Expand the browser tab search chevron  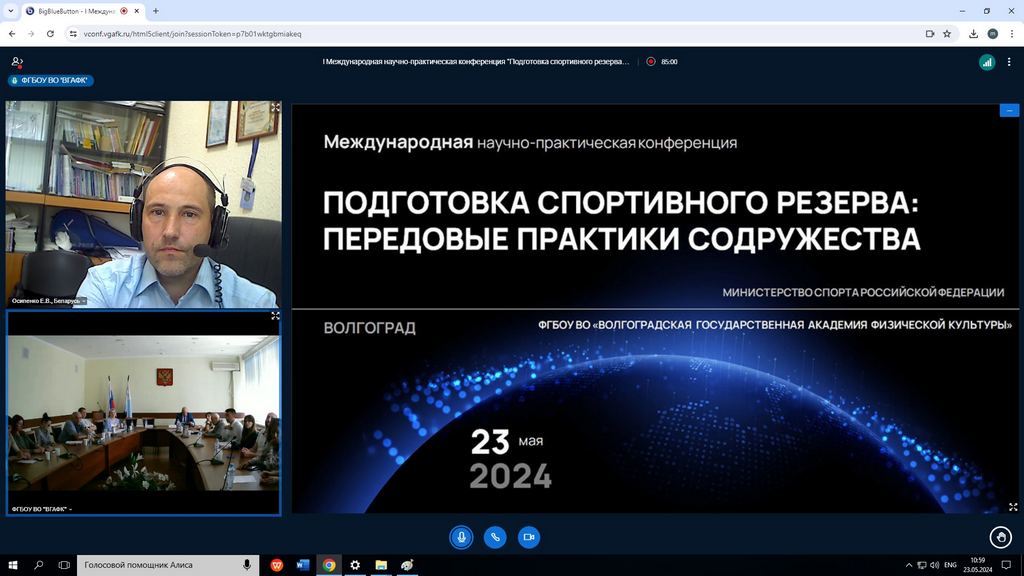click(10, 11)
